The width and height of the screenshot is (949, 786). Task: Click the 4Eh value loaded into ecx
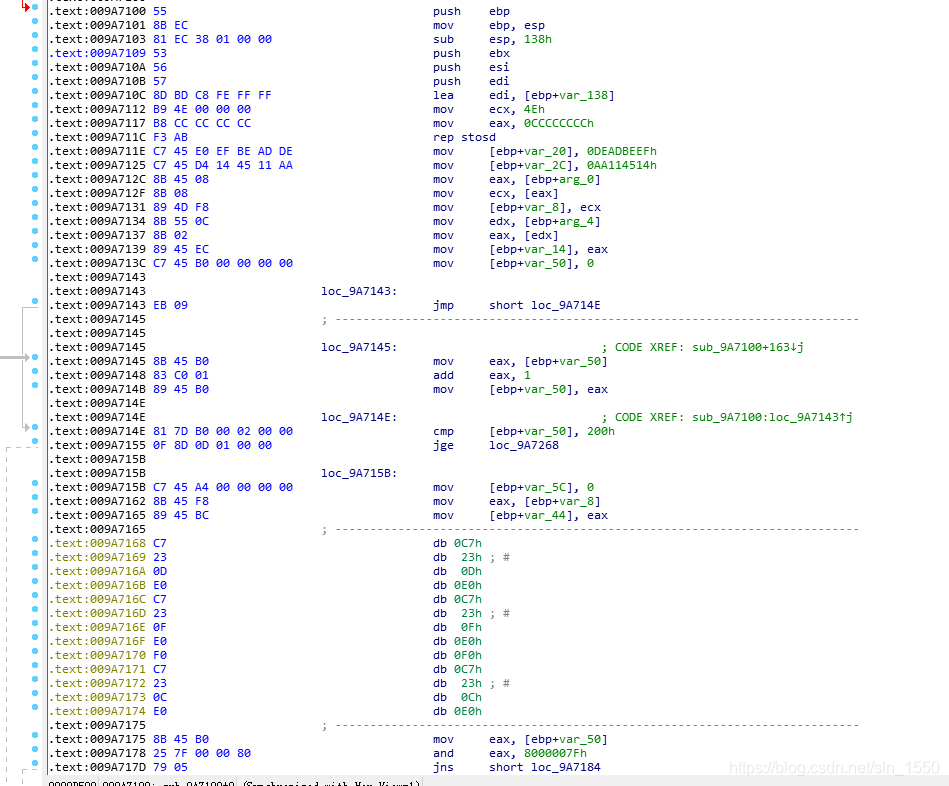534,110
